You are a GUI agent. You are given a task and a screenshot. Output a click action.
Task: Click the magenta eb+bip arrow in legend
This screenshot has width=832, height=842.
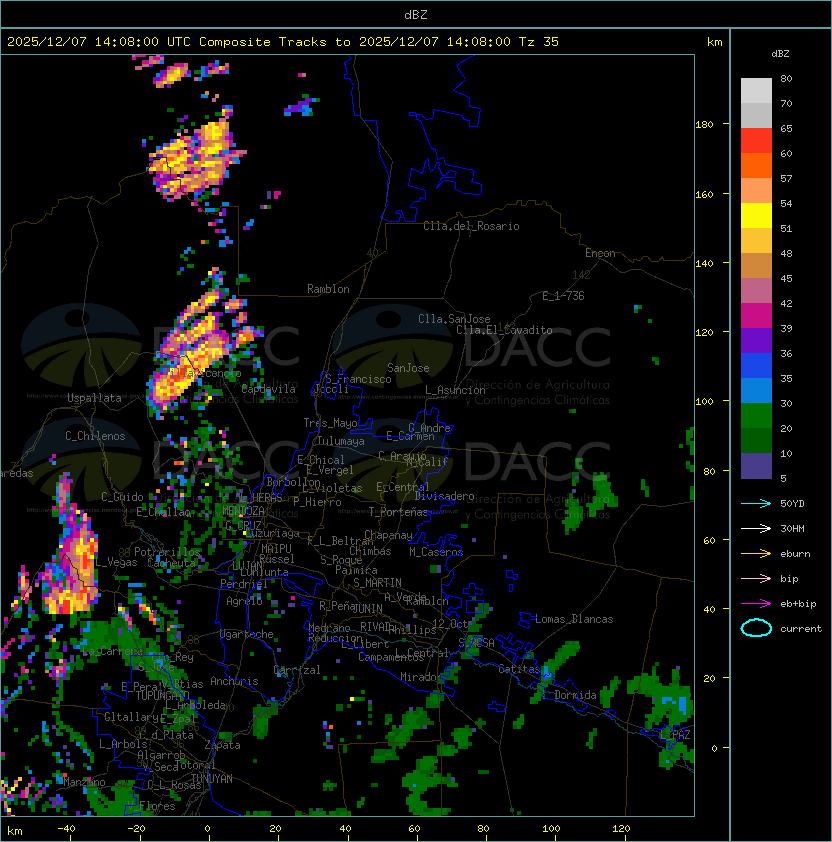756,604
